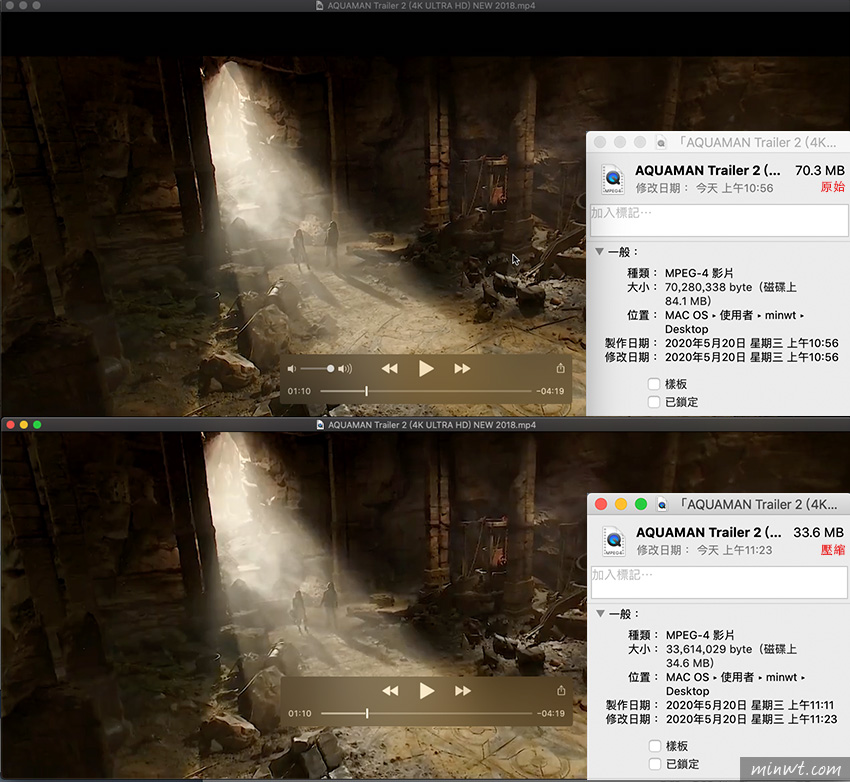Click the elapsed time 01:10 in the upper player
850x782 pixels.
click(299, 391)
